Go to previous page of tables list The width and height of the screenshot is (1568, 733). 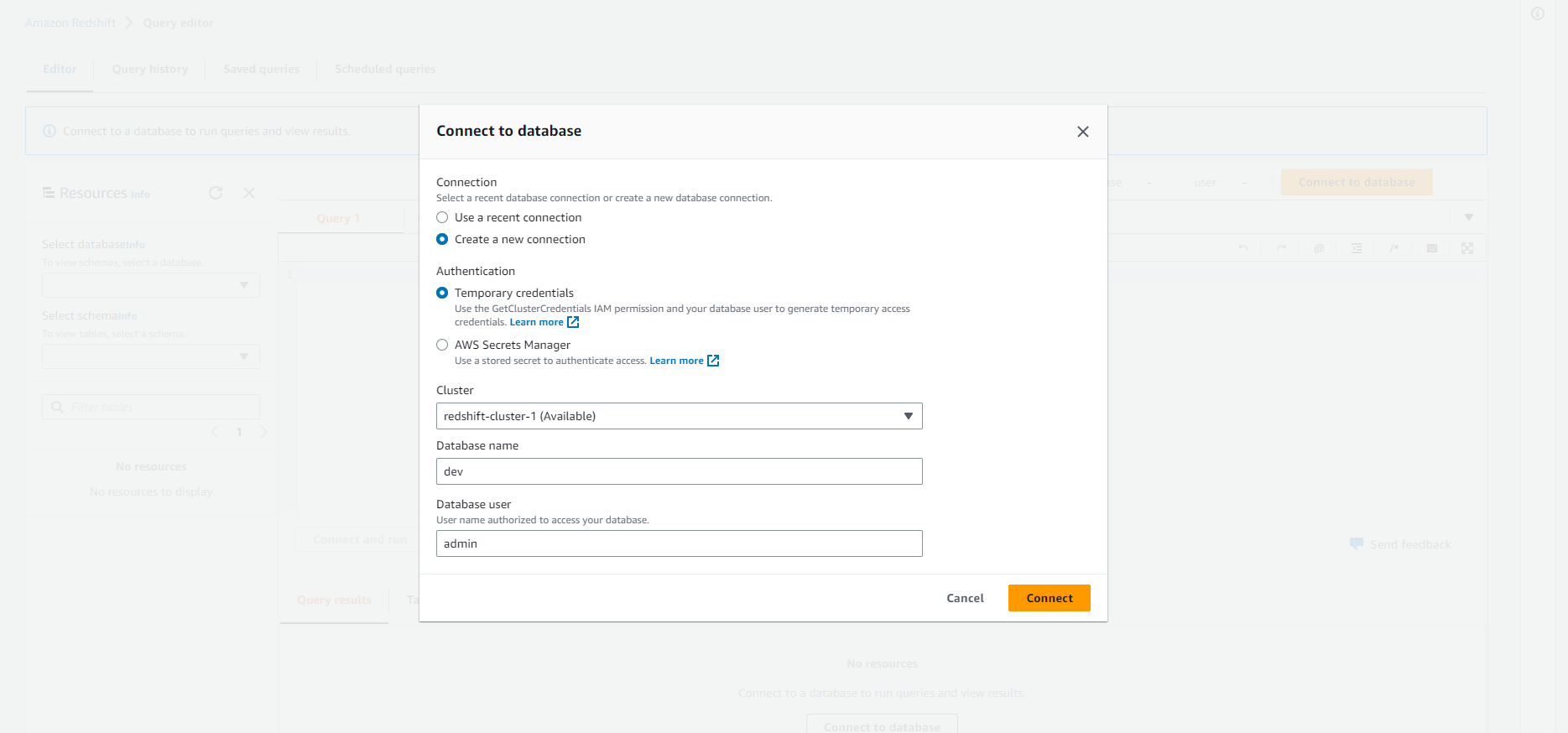(x=214, y=432)
